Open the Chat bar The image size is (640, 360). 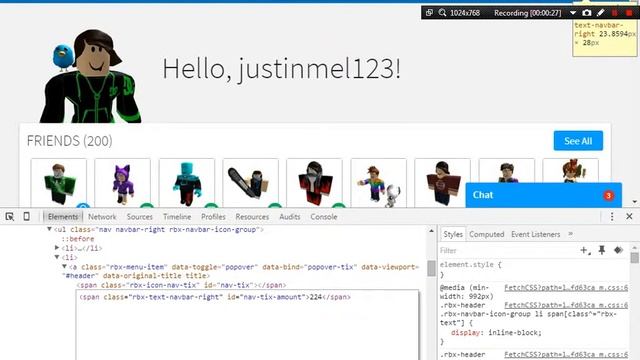point(544,195)
